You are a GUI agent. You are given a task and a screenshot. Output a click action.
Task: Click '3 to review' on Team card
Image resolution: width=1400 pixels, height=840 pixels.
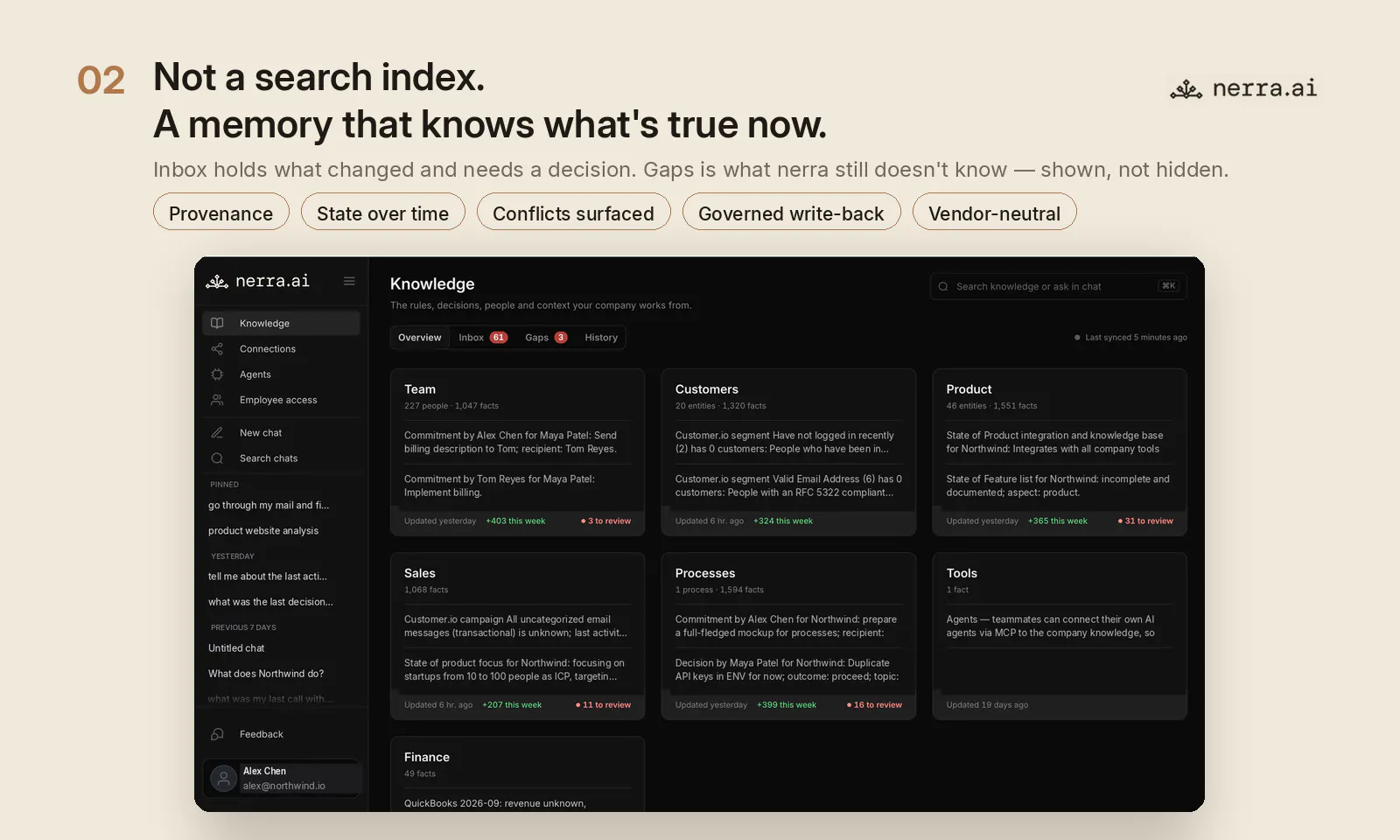pos(606,521)
